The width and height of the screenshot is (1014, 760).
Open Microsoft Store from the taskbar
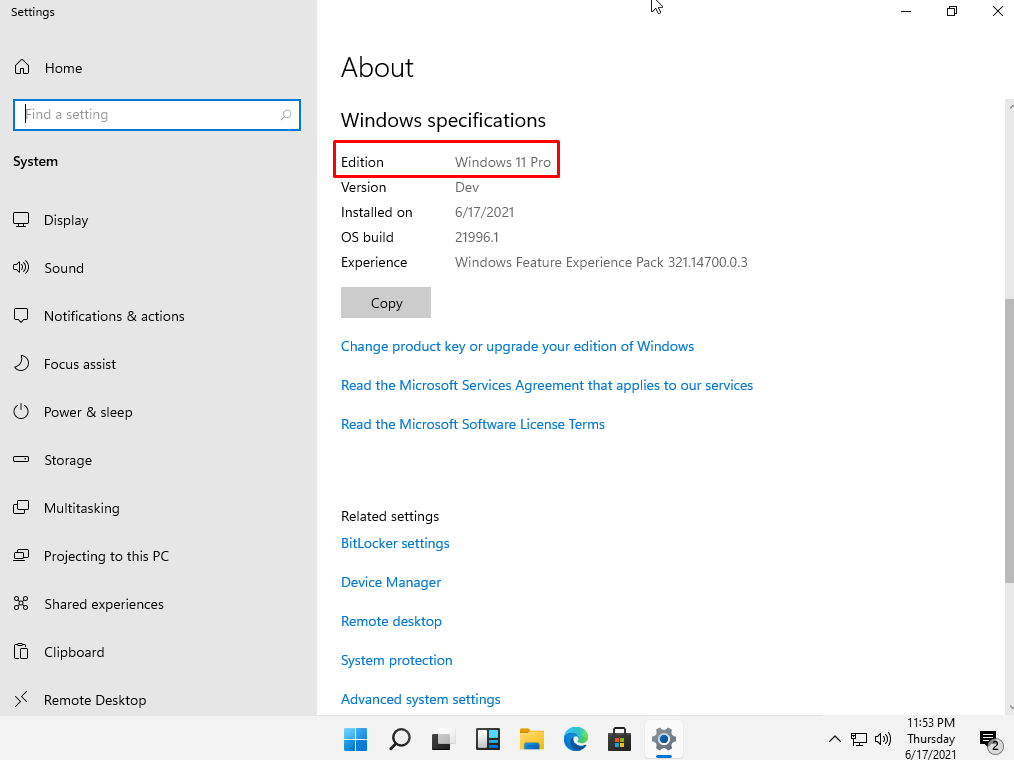[620, 739]
